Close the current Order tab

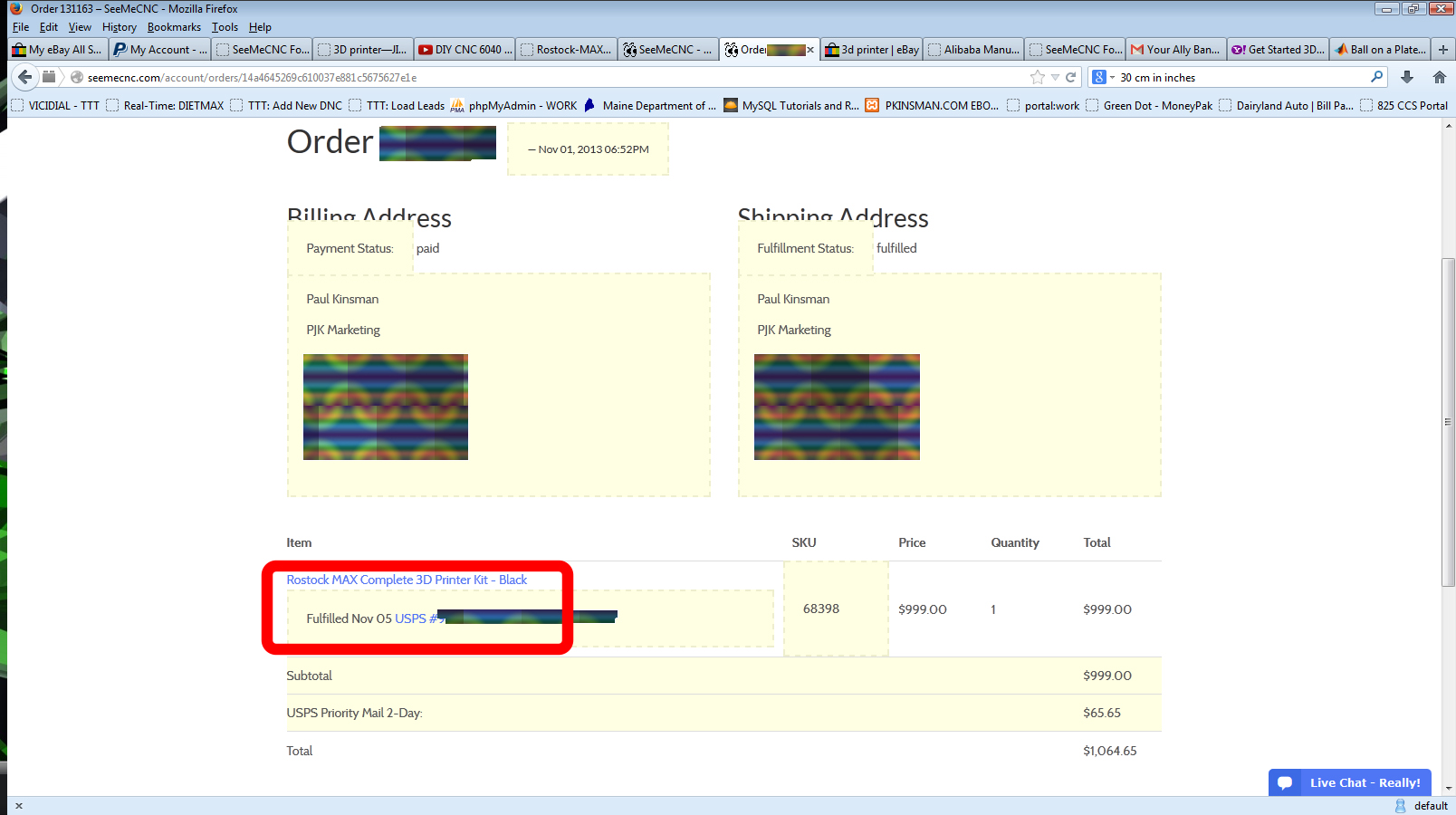[810, 50]
